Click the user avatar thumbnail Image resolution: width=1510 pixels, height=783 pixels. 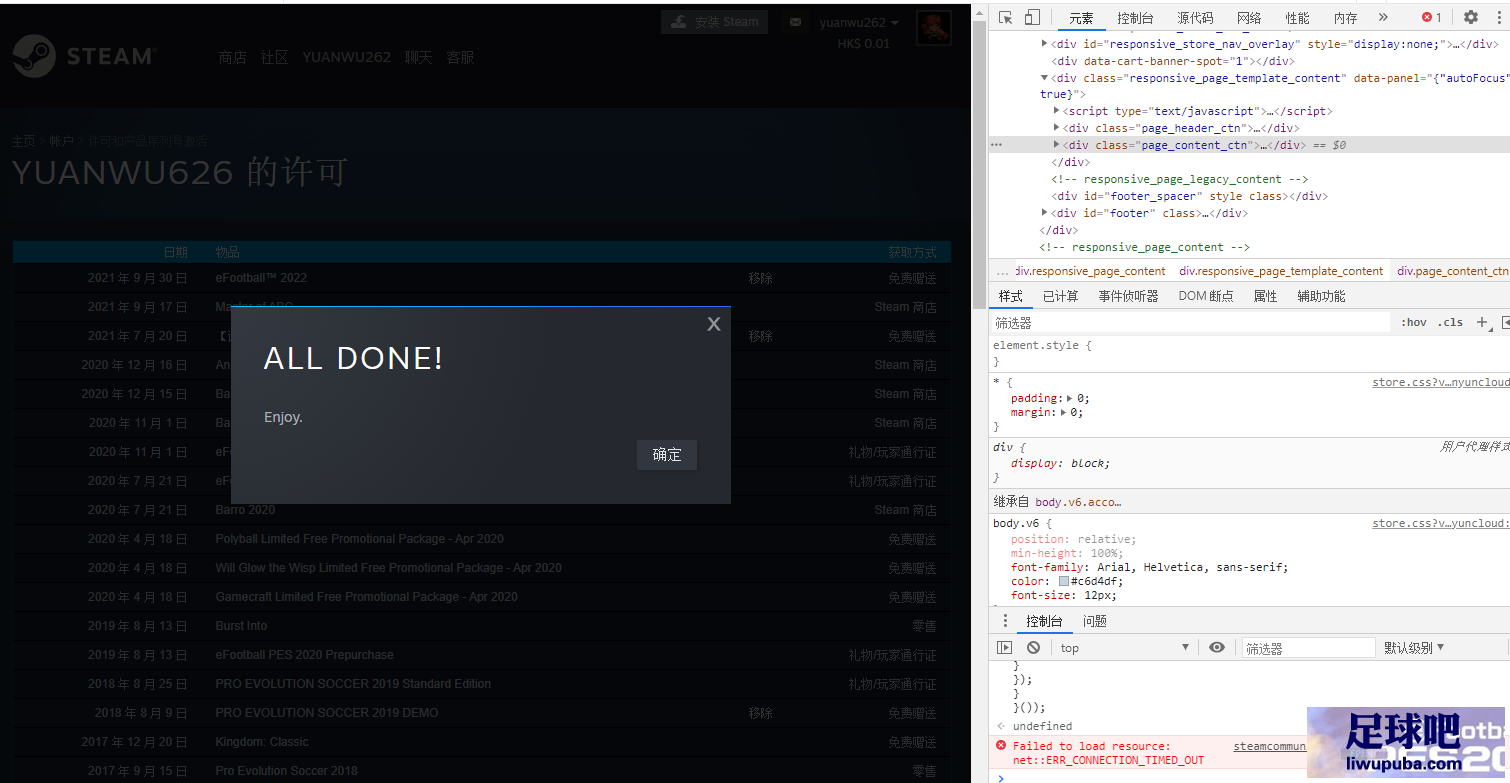[934, 28]
